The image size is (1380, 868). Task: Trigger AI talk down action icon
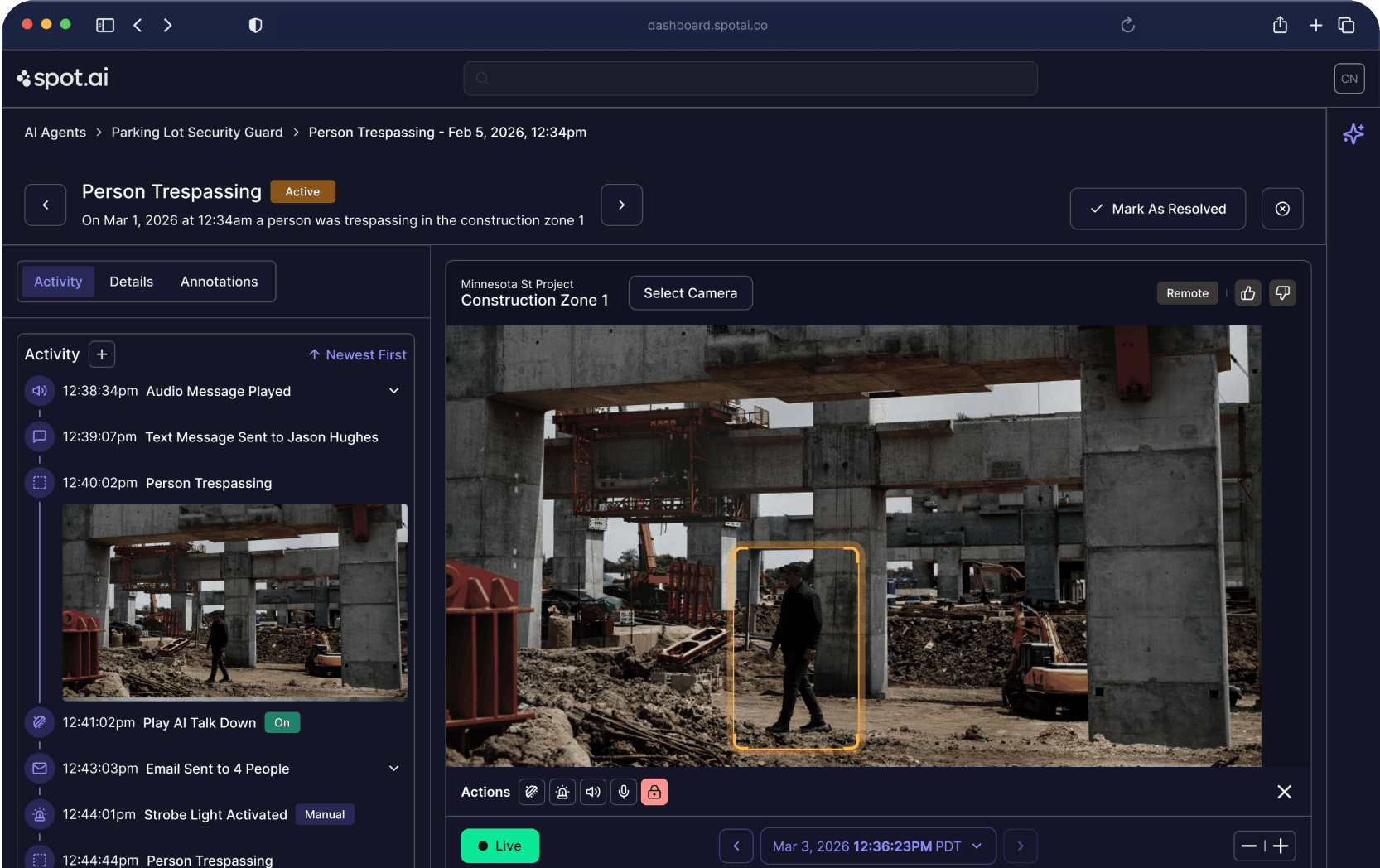coord(532,792)
